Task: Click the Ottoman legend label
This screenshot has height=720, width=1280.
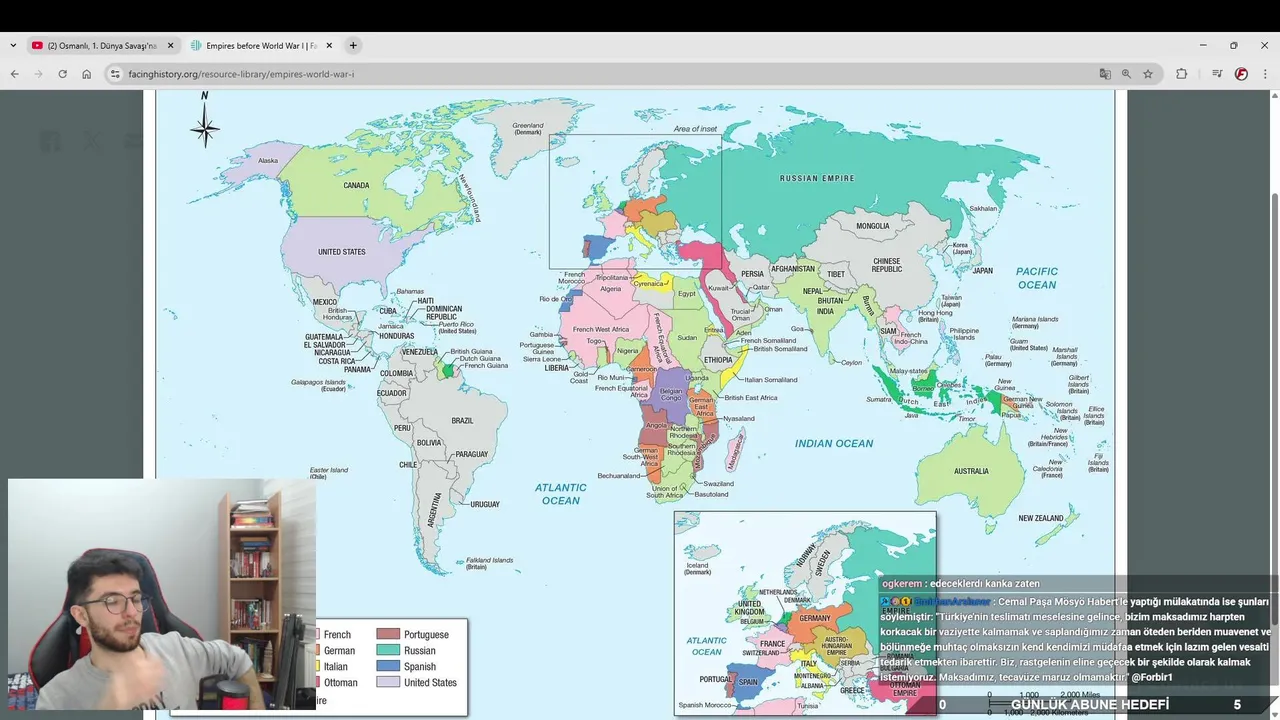Action: click(340, 683)
